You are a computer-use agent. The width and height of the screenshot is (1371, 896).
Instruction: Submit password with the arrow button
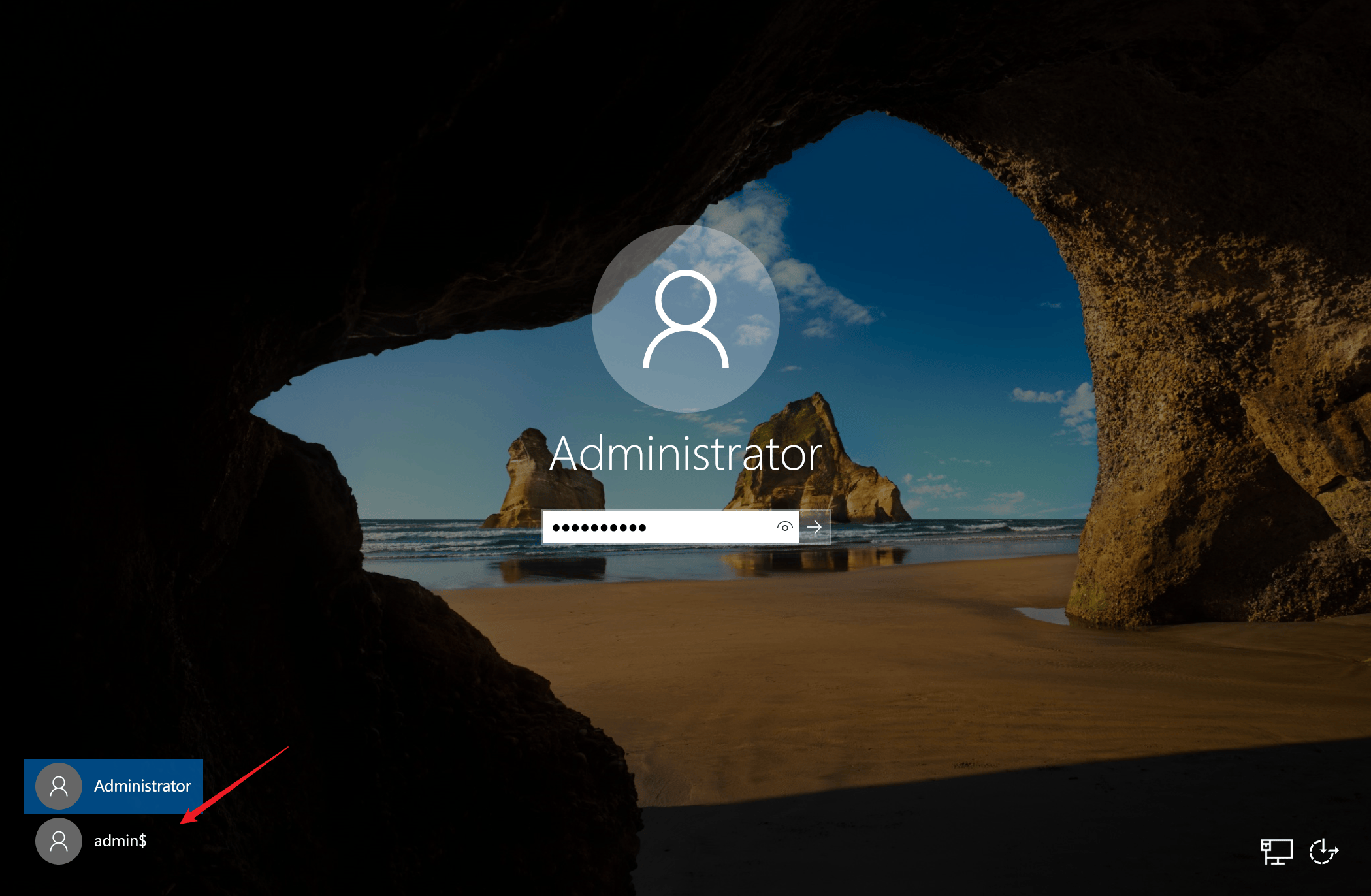(815, 527)
